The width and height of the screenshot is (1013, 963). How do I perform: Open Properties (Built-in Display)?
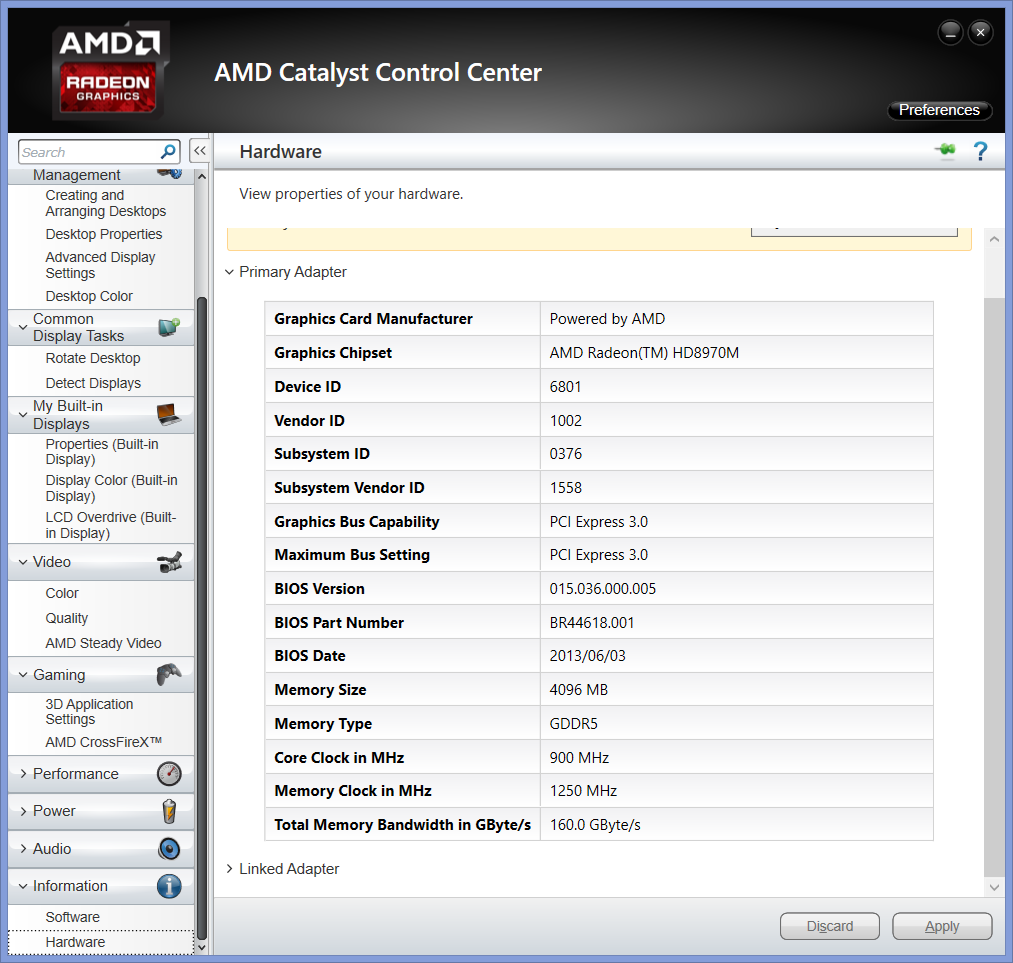101,451
